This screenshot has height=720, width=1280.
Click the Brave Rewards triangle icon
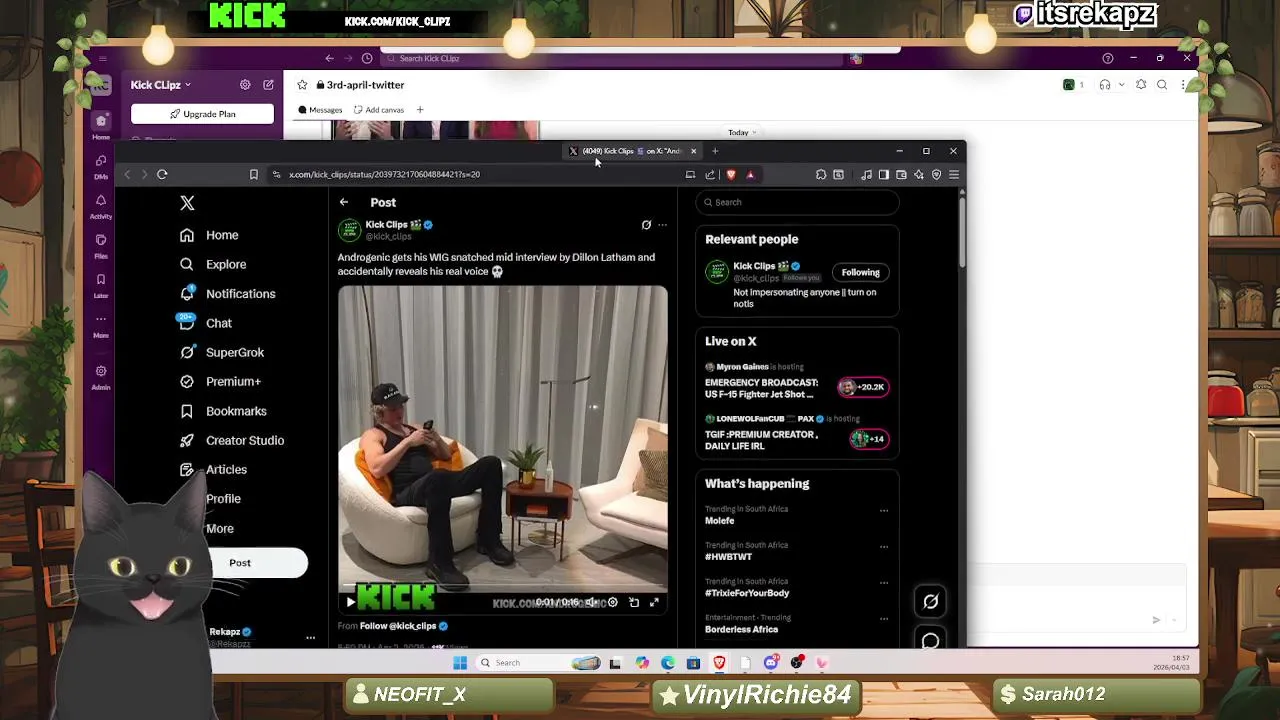[x=750, y=174]
